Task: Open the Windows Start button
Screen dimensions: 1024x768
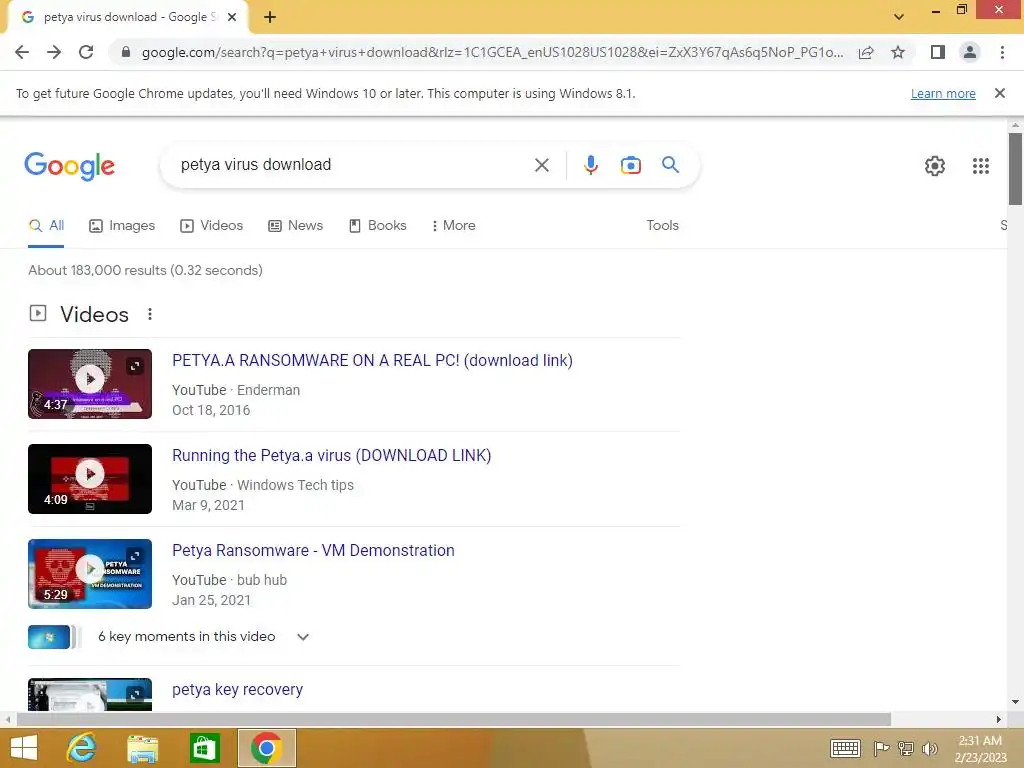Action: click(24, 748)
